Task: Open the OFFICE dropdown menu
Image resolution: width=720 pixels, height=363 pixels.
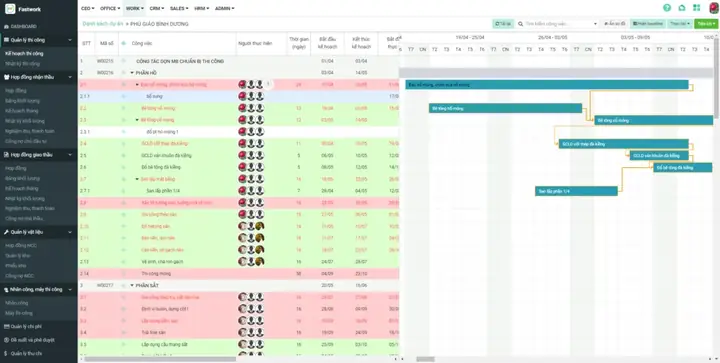Action: 110,8
